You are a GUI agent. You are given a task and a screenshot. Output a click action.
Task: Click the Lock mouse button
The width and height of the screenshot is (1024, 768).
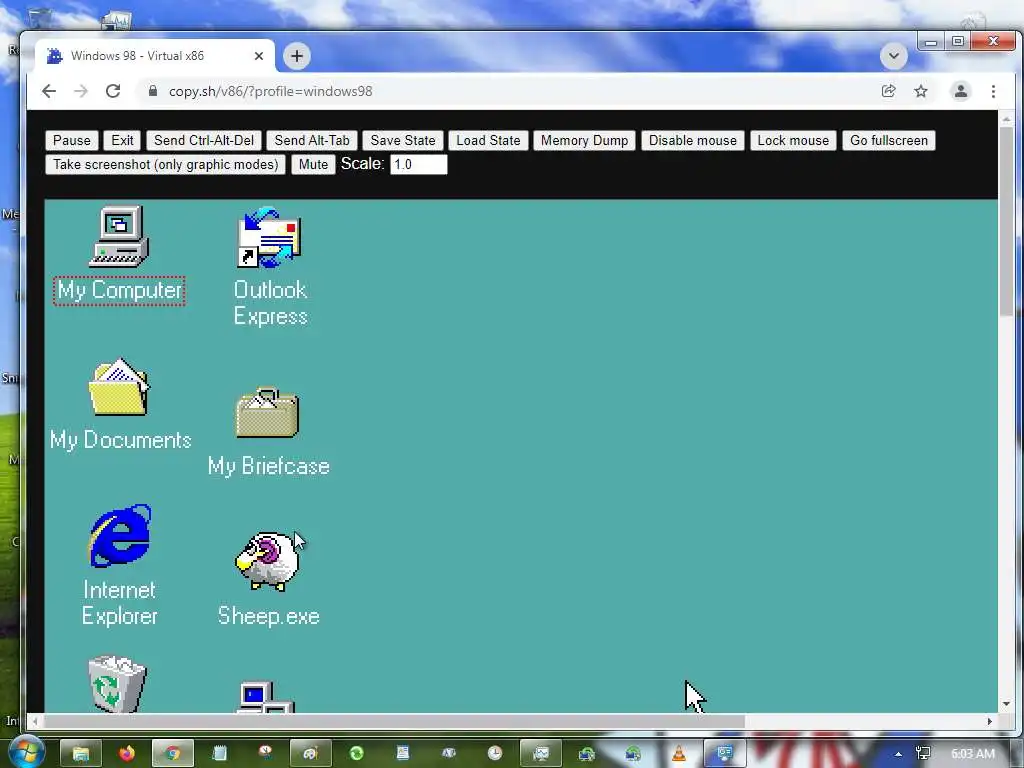tap(793, 140)
